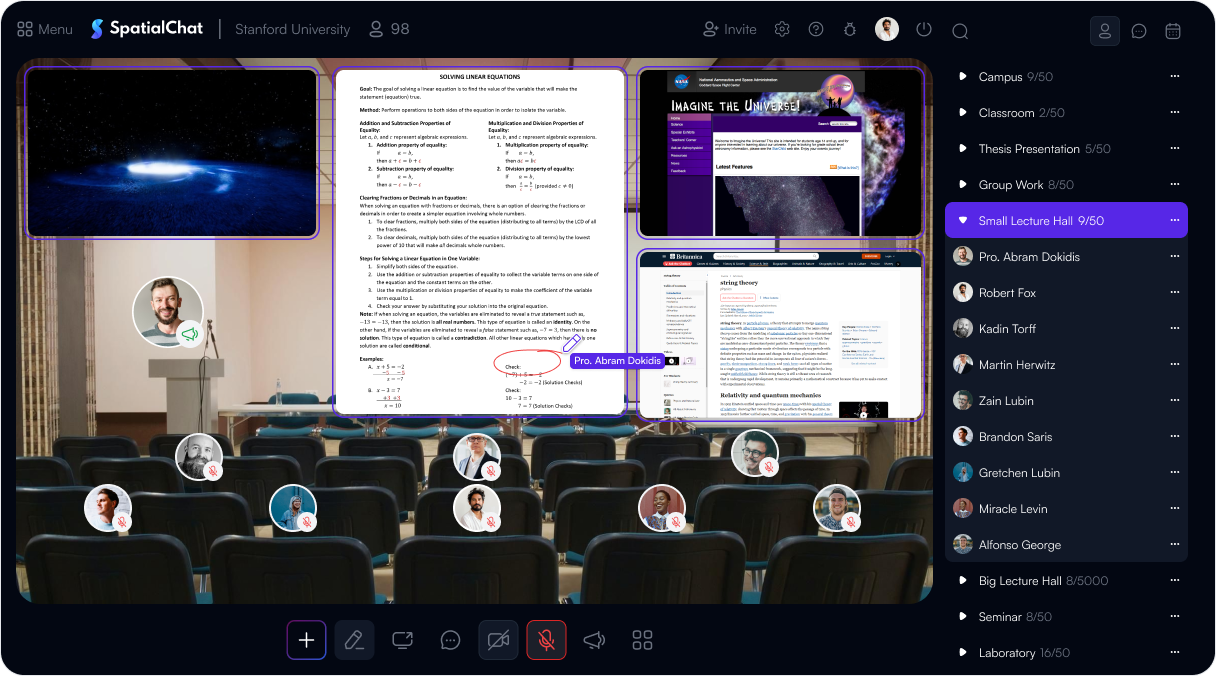Report a bug via the beetle icon
Image resolution: width=1216 pixels, height=676 pixels.
[x=850, y=29]
